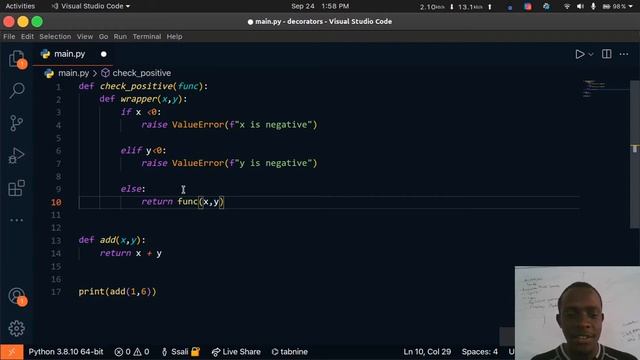Click the code minimap preview
640x360 pixels.
595,89
